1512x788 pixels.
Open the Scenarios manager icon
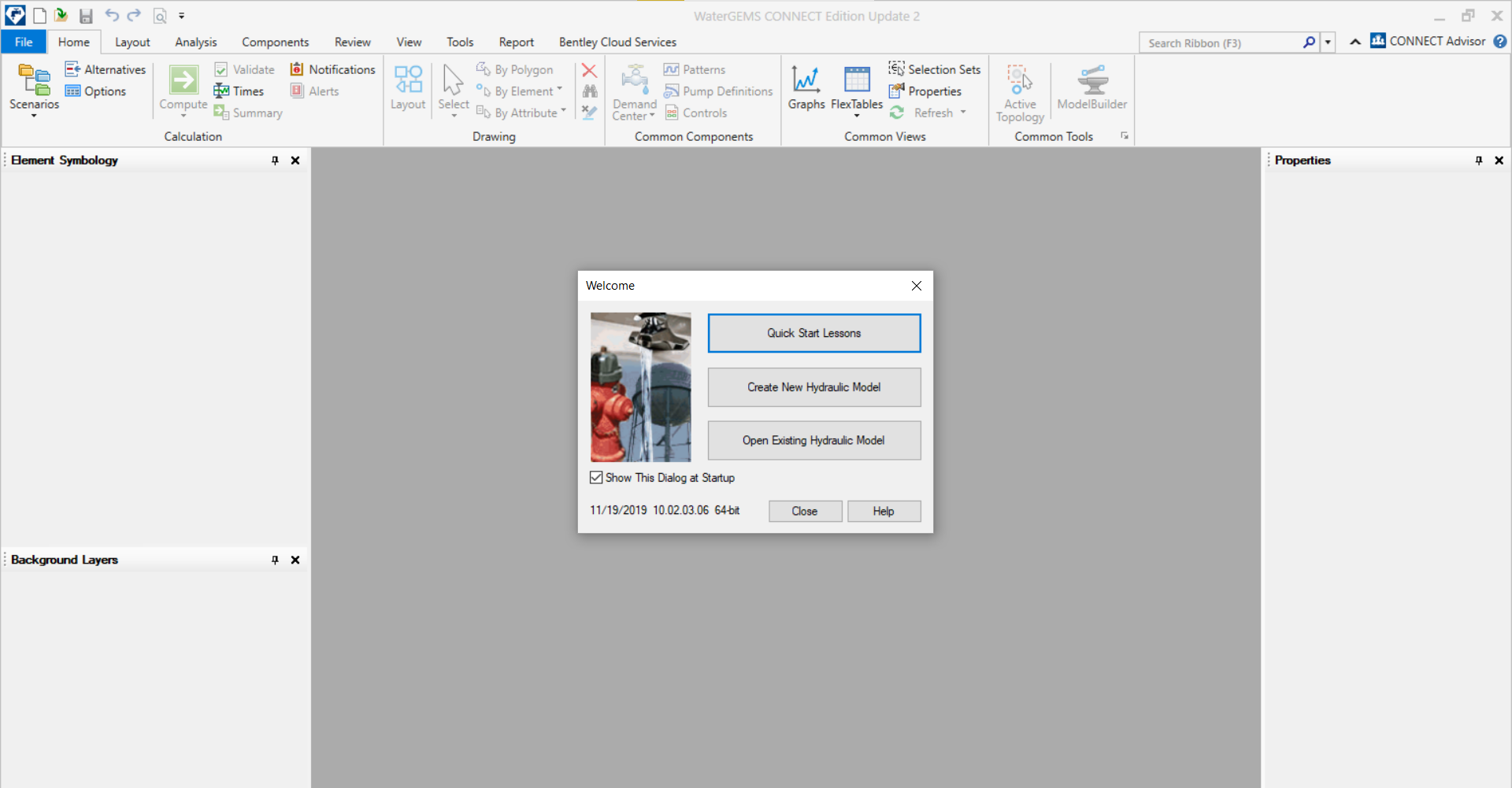tap(34, 81)
